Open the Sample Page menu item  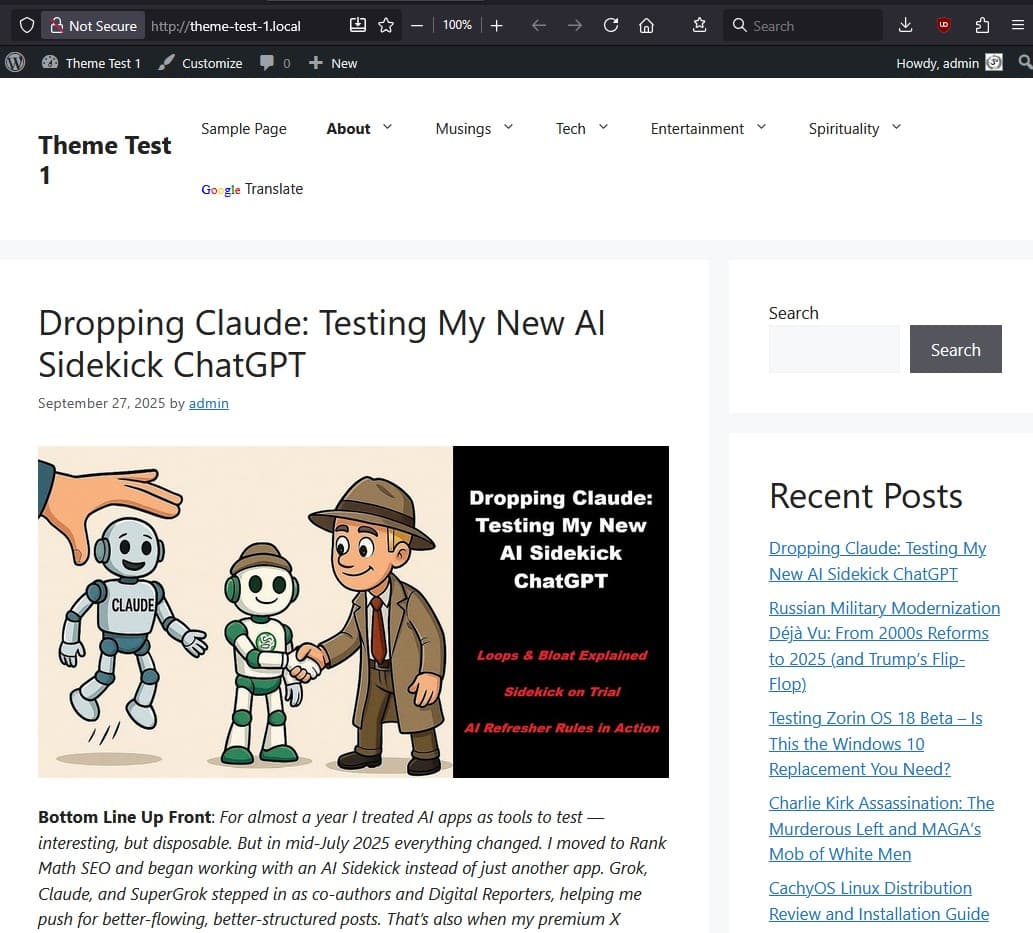point(243,128)
